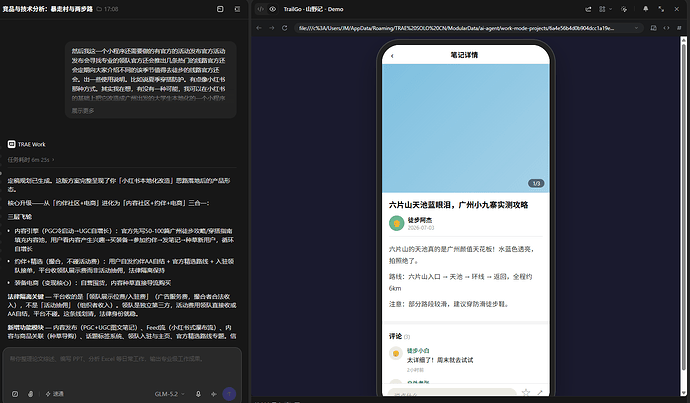Viewport: 690px width, 403px height.
Task: Open the devtools code brackets icon
Action: tap(666, 28)
